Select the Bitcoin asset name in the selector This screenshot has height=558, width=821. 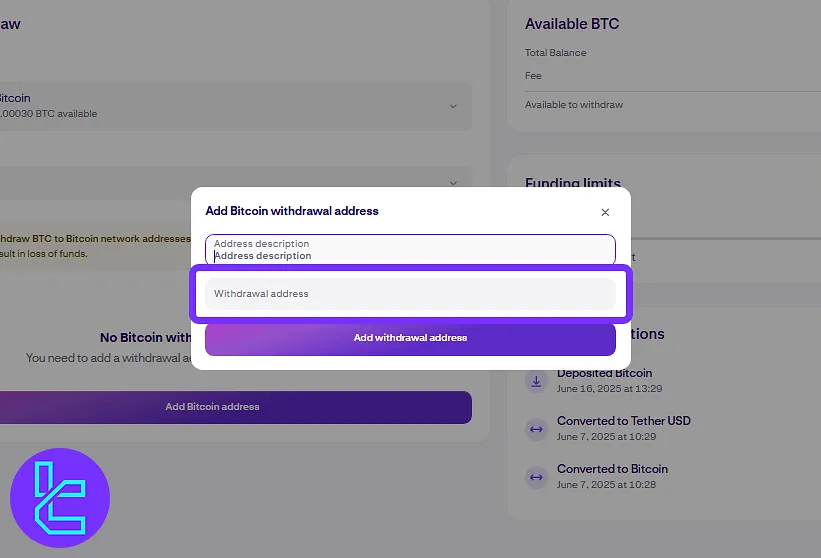click(x=14, y=98)
